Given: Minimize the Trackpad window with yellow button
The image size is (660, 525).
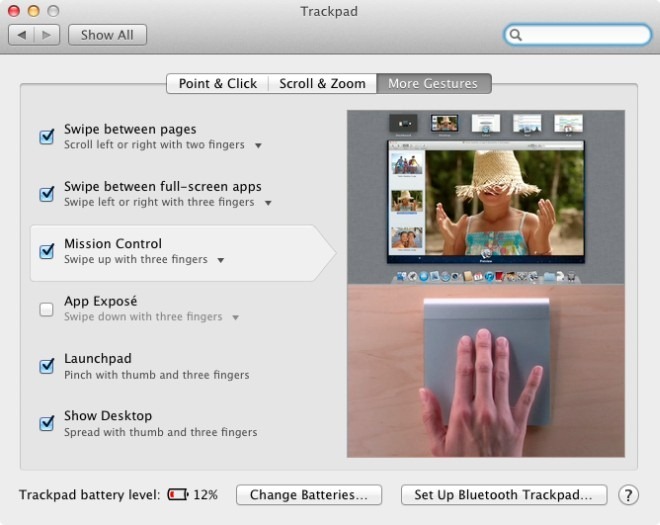Looking at the screenshot, I should pyautogui.click(x=33, y=11).
